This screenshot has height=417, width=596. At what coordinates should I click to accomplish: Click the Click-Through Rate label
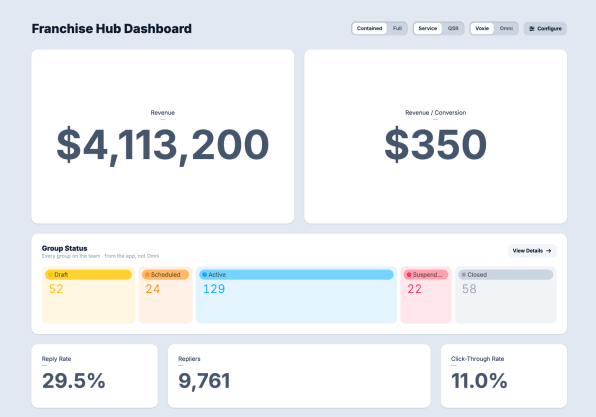(477, 359)
